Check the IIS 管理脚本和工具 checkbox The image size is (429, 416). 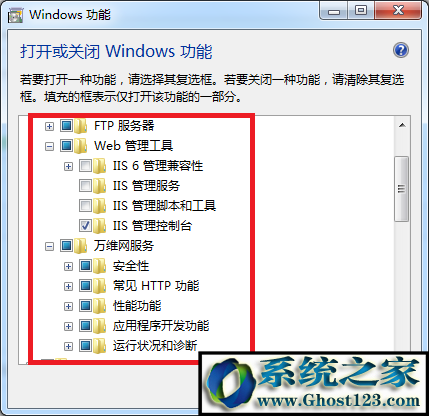coord(85,206)
